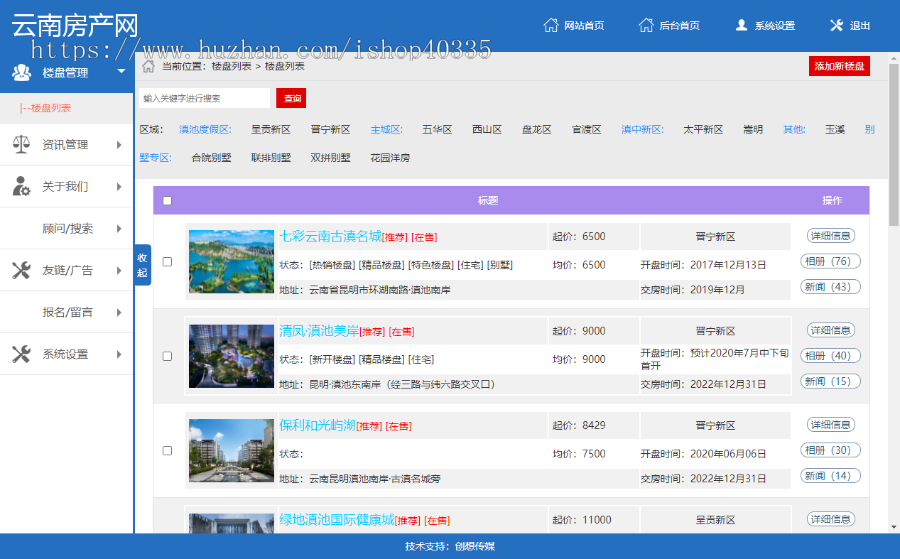This screenshot has height=559, width=900.
Task: Click the user icon beside 系统设置 in header
Action: click(x=742, y=25)
